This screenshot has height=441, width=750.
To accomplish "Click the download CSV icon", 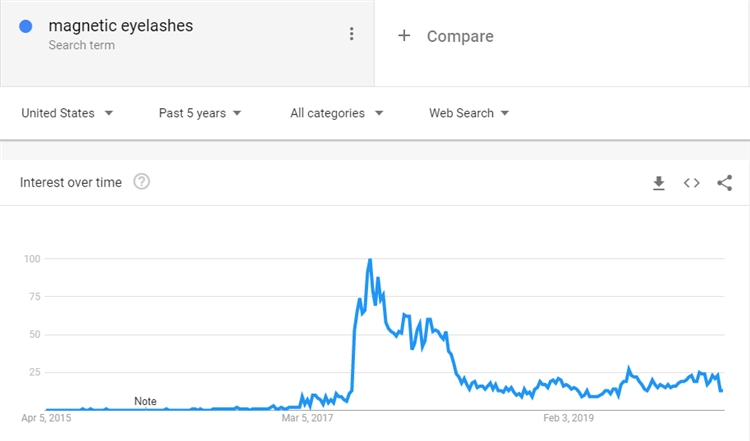I will [x=659, y=183].
